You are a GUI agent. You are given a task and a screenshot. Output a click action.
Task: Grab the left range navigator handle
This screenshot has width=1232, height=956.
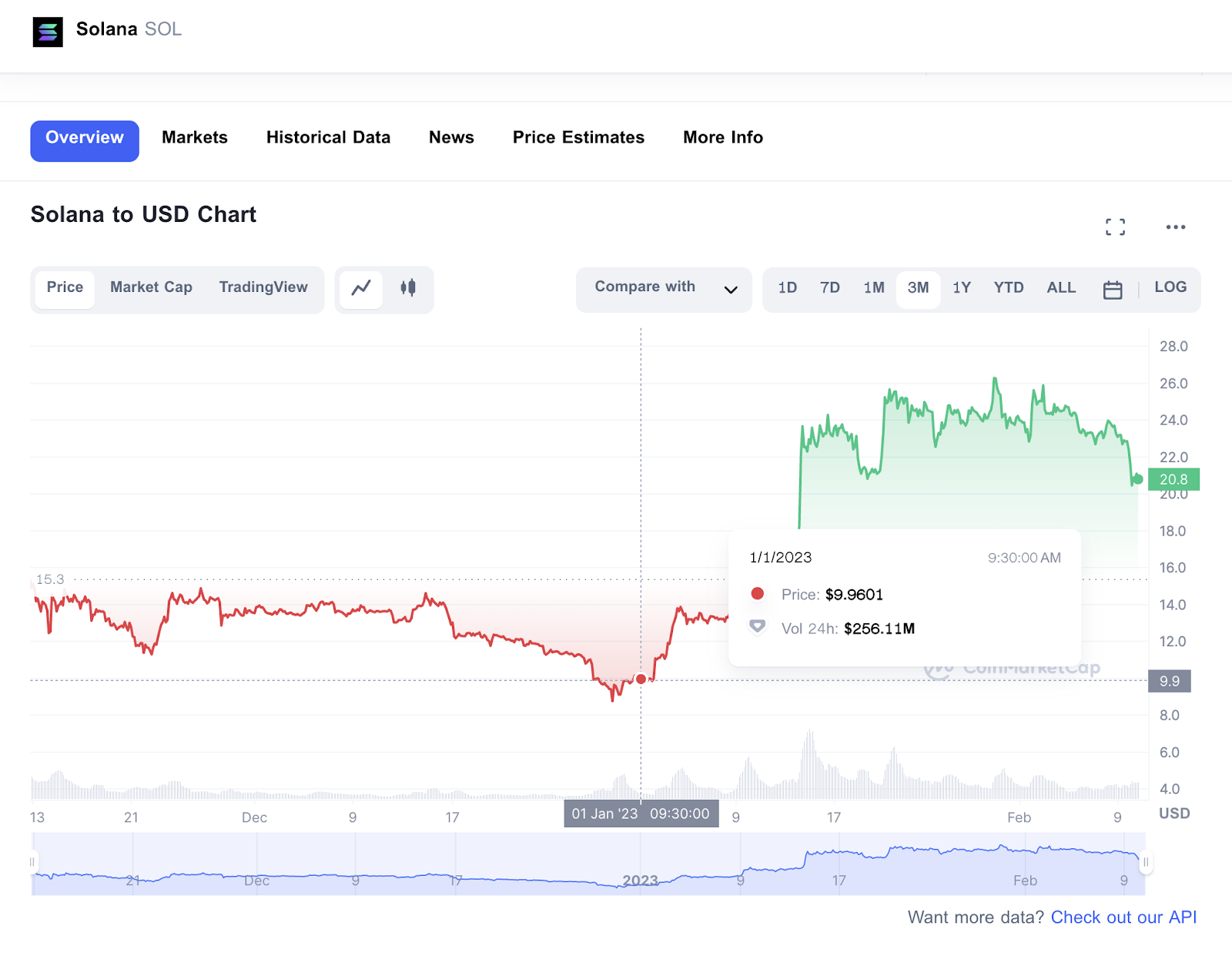pyautogui.click(x=32, y=862)
